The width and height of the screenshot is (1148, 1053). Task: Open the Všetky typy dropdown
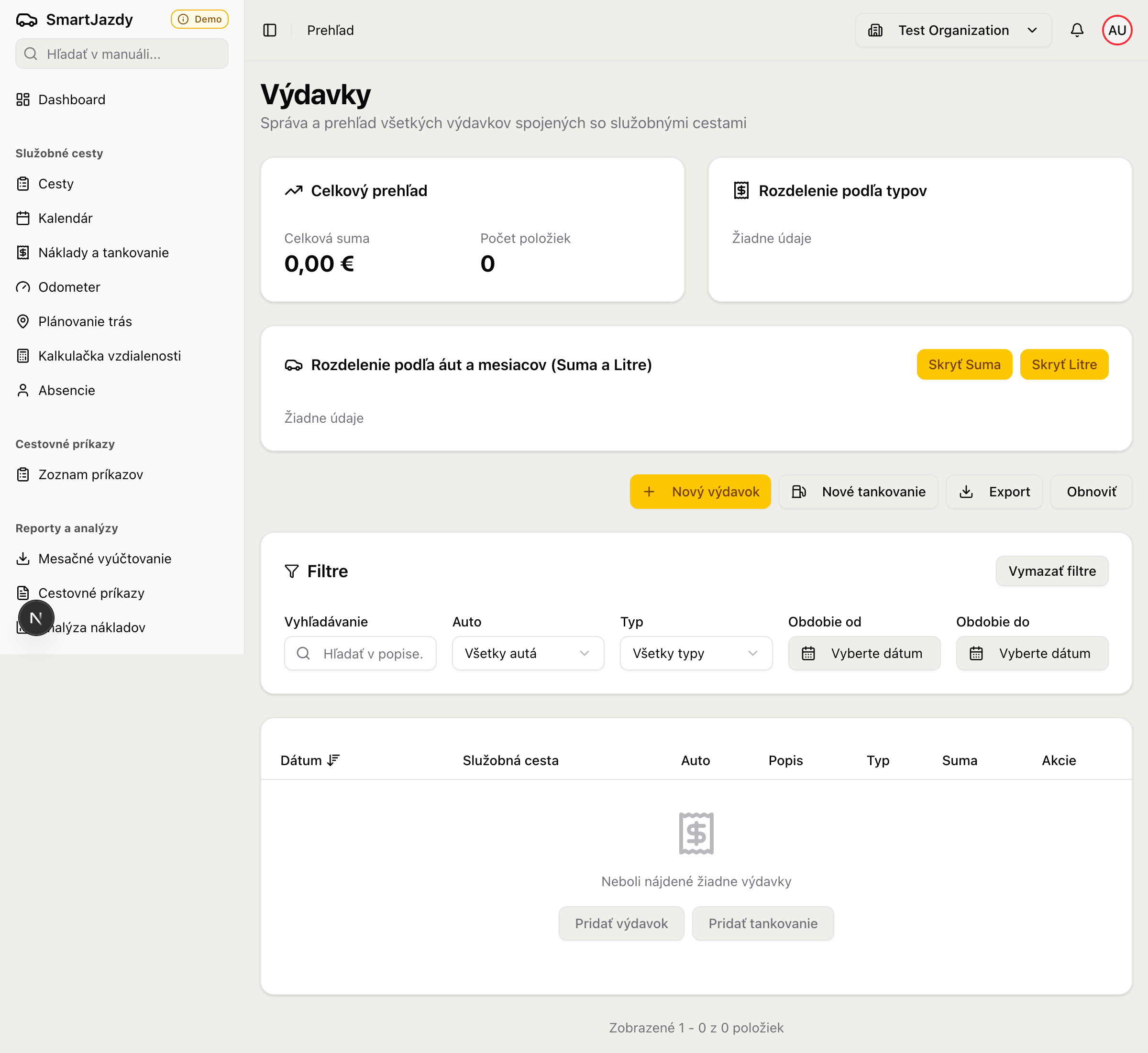[695, 653]
